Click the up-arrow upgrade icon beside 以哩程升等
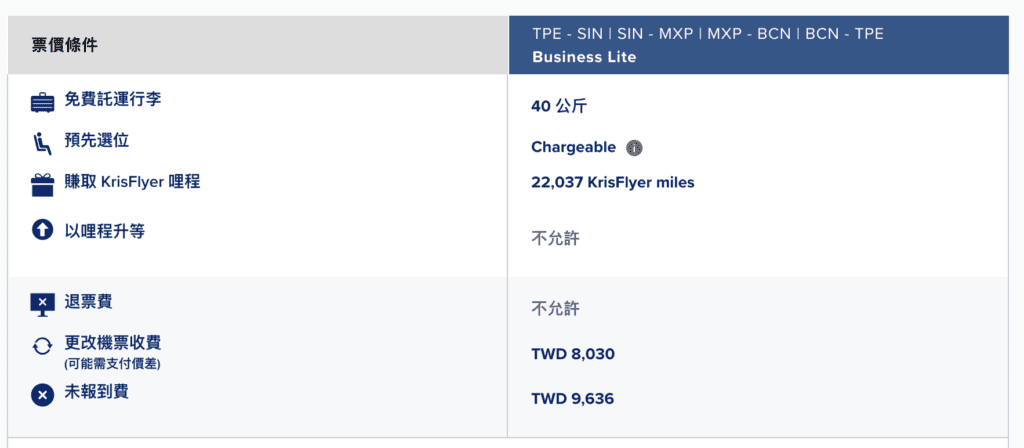Image resolution: width=1024 pixels, height=448 pixels. pos(42,231)
